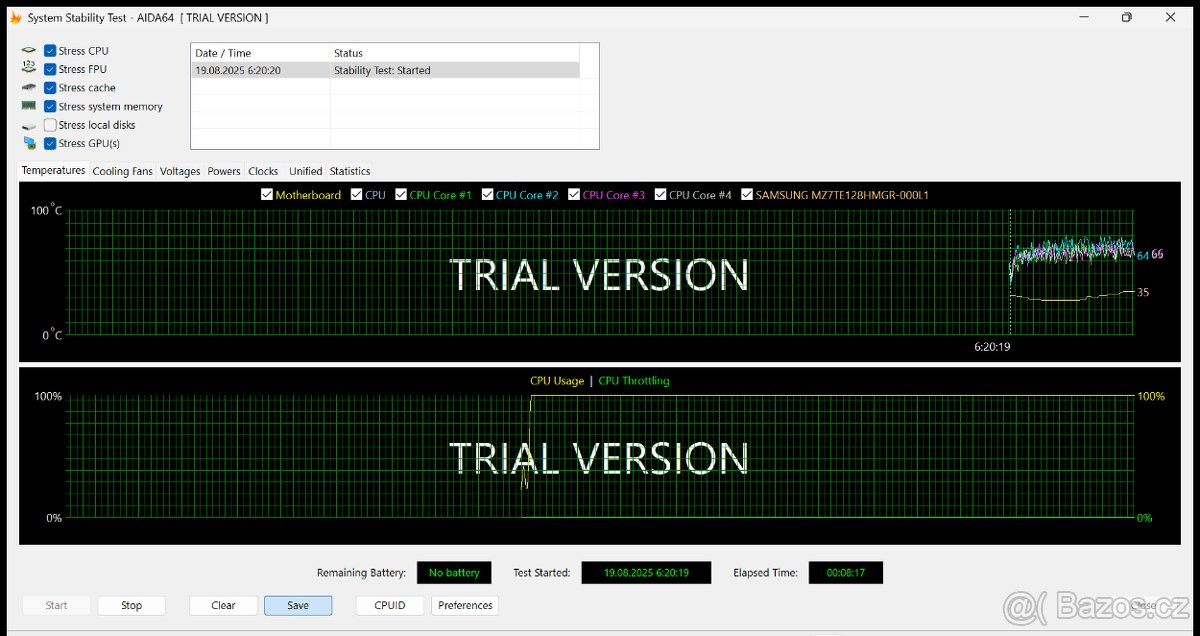Image resolution: width=1200 pixels, height=636 pixels.
Task: Disable the SAMSUNG MZ7TE128HMGR graph checkbox
Action: click(747, 195)
